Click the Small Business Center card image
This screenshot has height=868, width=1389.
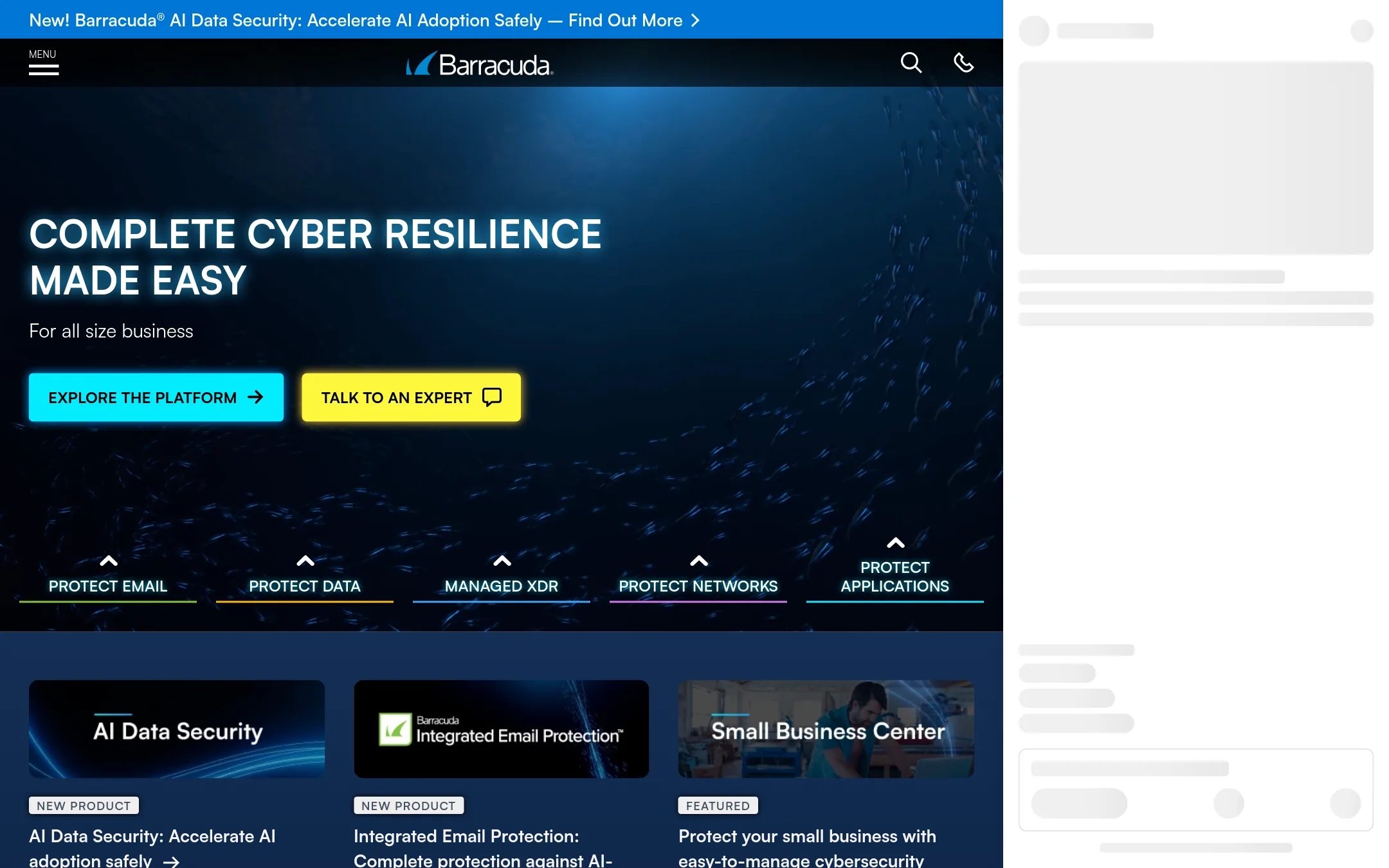coord(826,729)
